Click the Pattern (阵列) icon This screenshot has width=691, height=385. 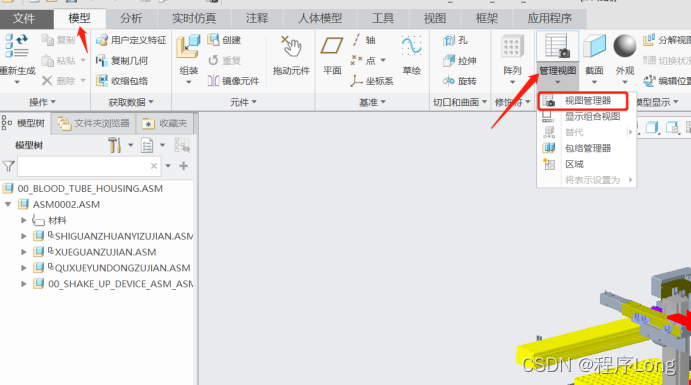coord(512,47)
